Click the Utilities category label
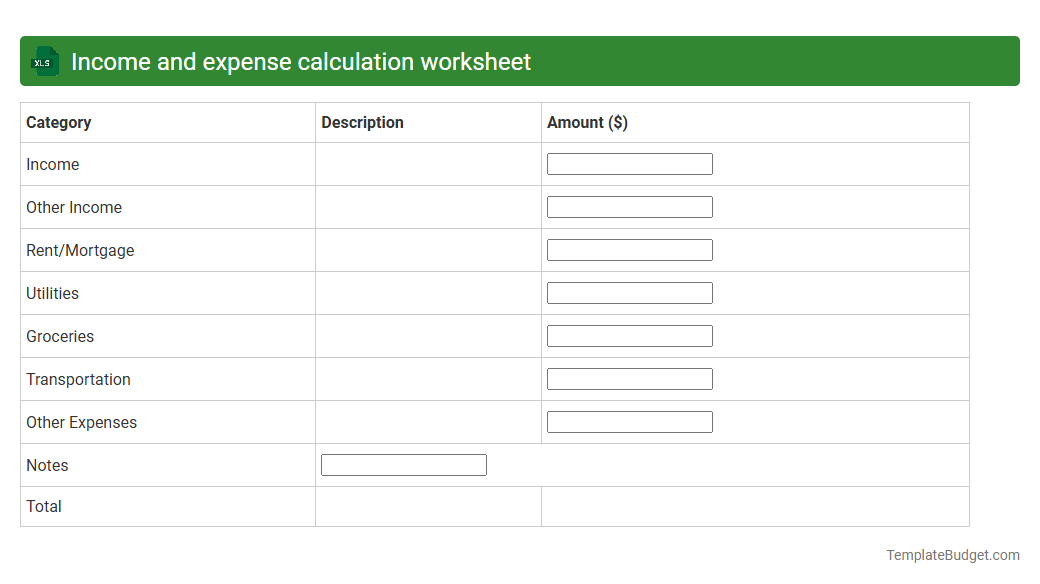Image resolution: width=1040 pixels, height=584 pixels. click(x=51, y=293)
